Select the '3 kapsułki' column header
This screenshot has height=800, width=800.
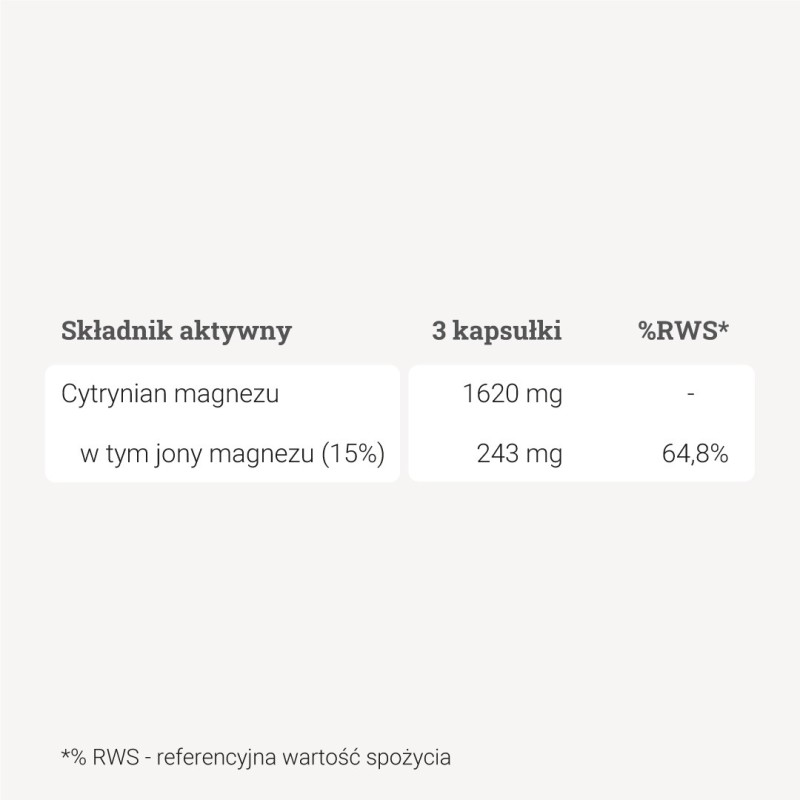497,332
